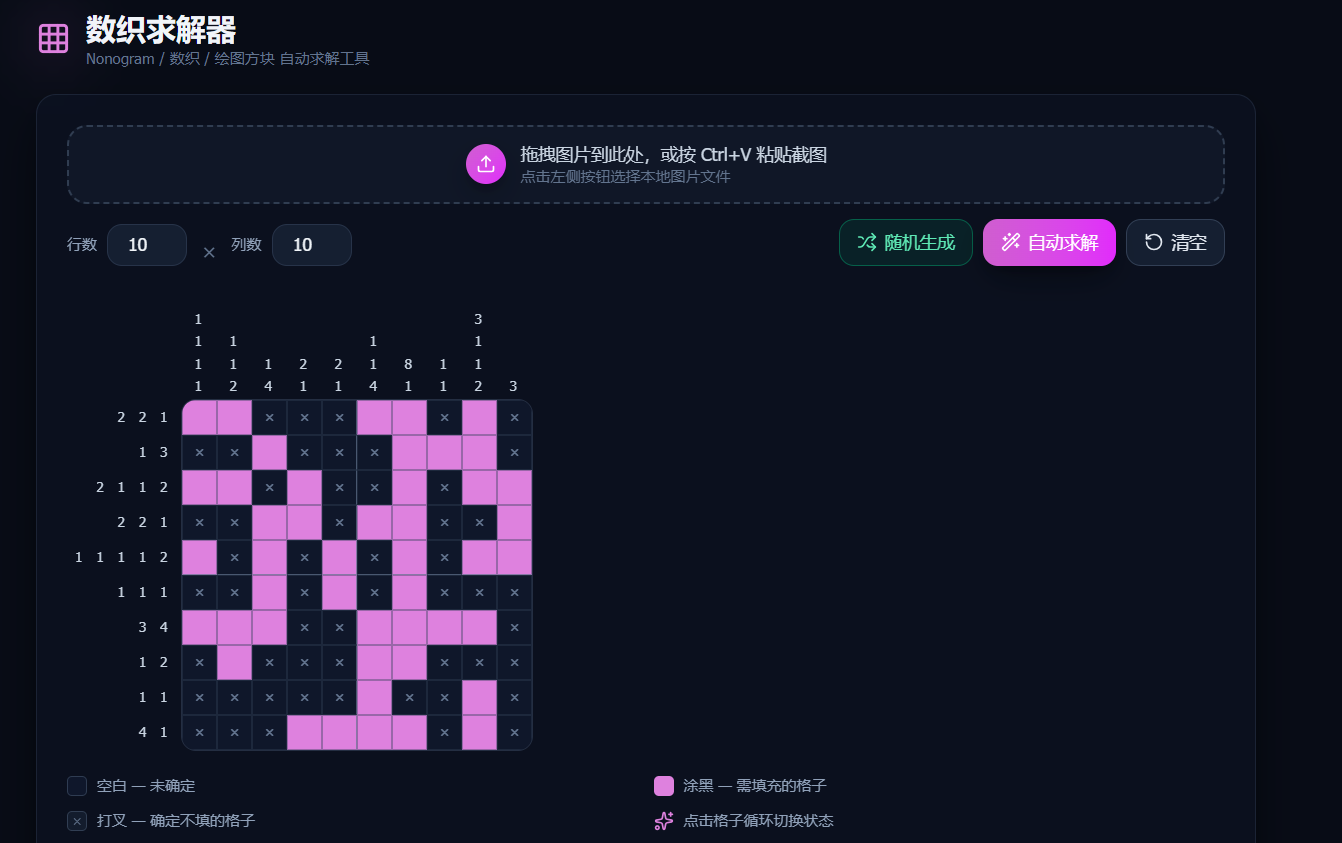Toggle crossed cell at row 2, column 1
The width and height of the screenshot is (1342, 843).
(199, 452)
